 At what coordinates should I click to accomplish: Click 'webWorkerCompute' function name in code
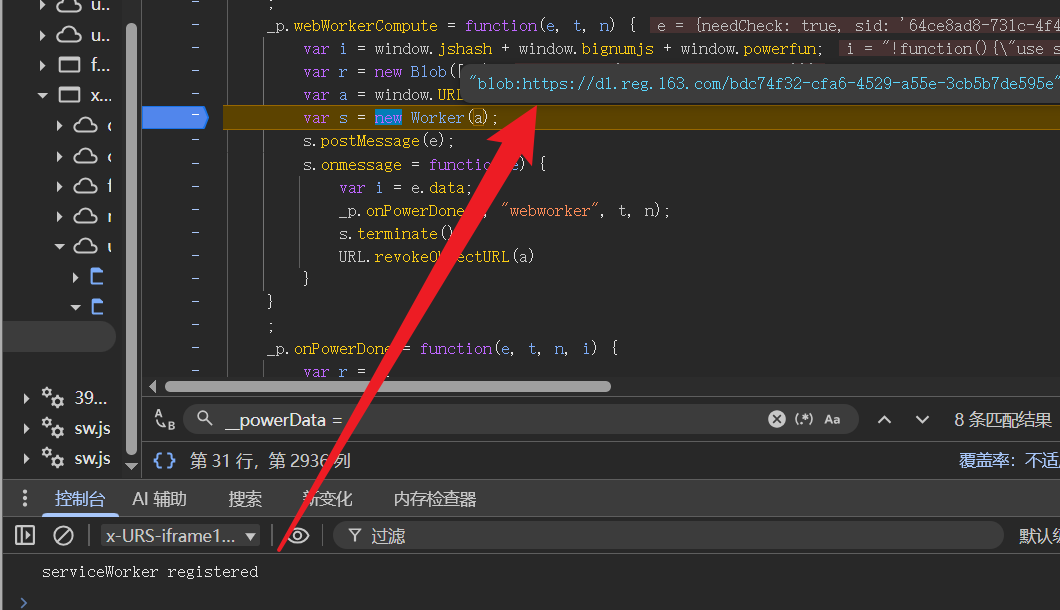coord(365,26)
